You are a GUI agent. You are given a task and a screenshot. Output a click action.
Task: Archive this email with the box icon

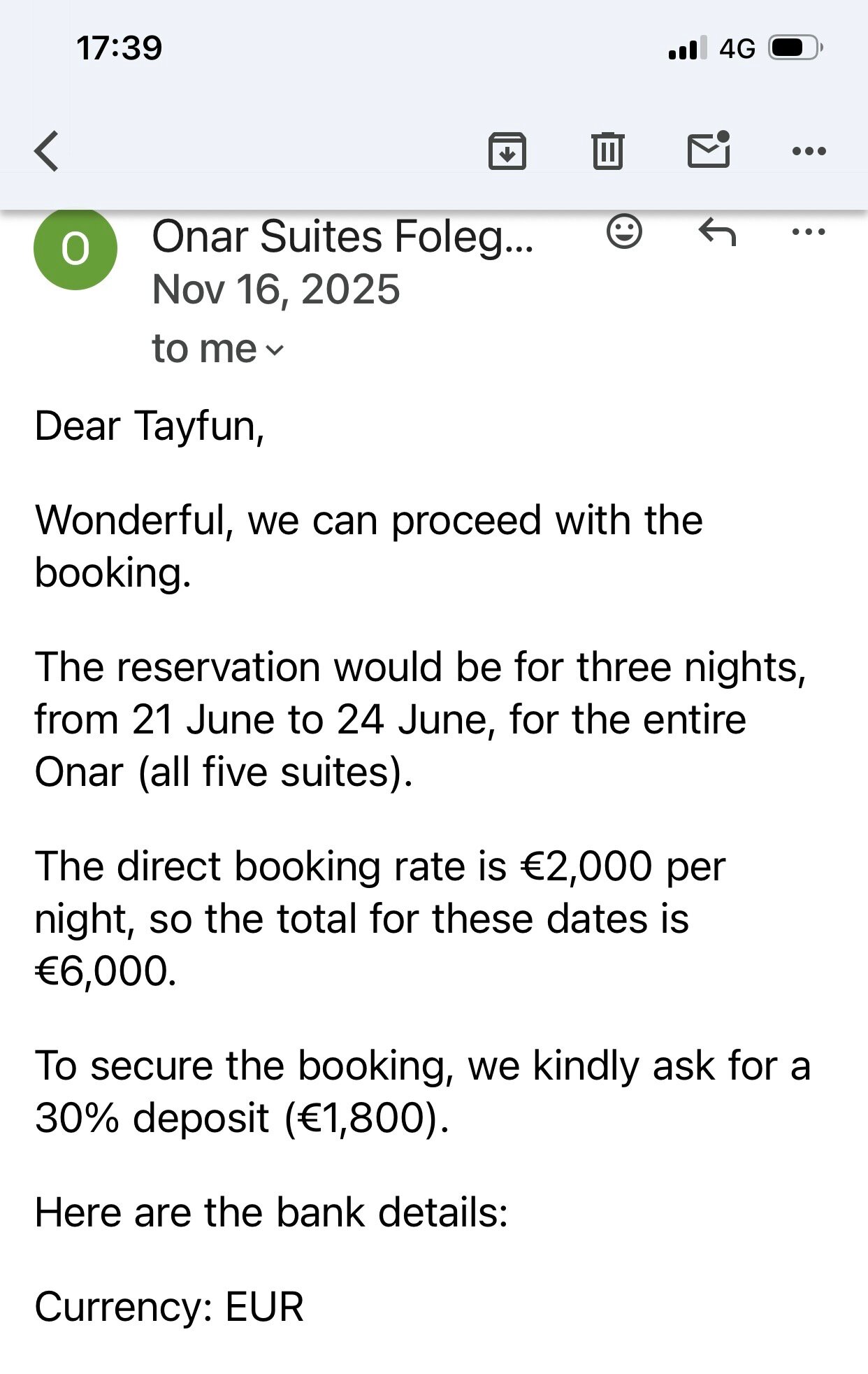[507, 150]
